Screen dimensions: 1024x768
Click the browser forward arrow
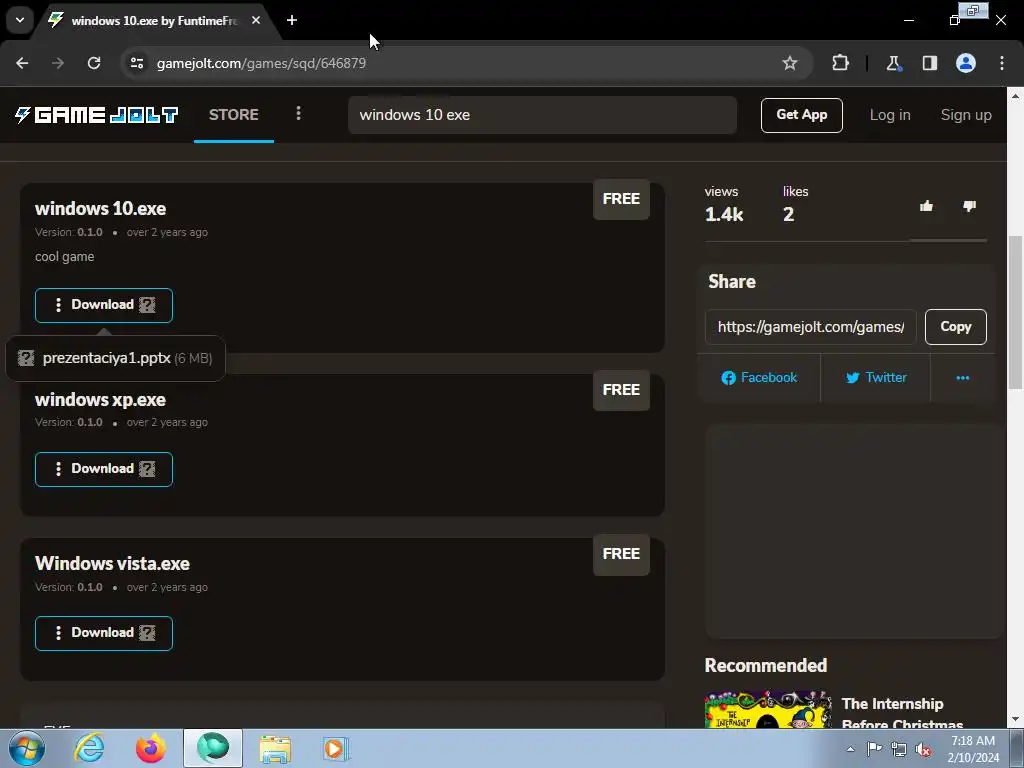coord(58,63)
